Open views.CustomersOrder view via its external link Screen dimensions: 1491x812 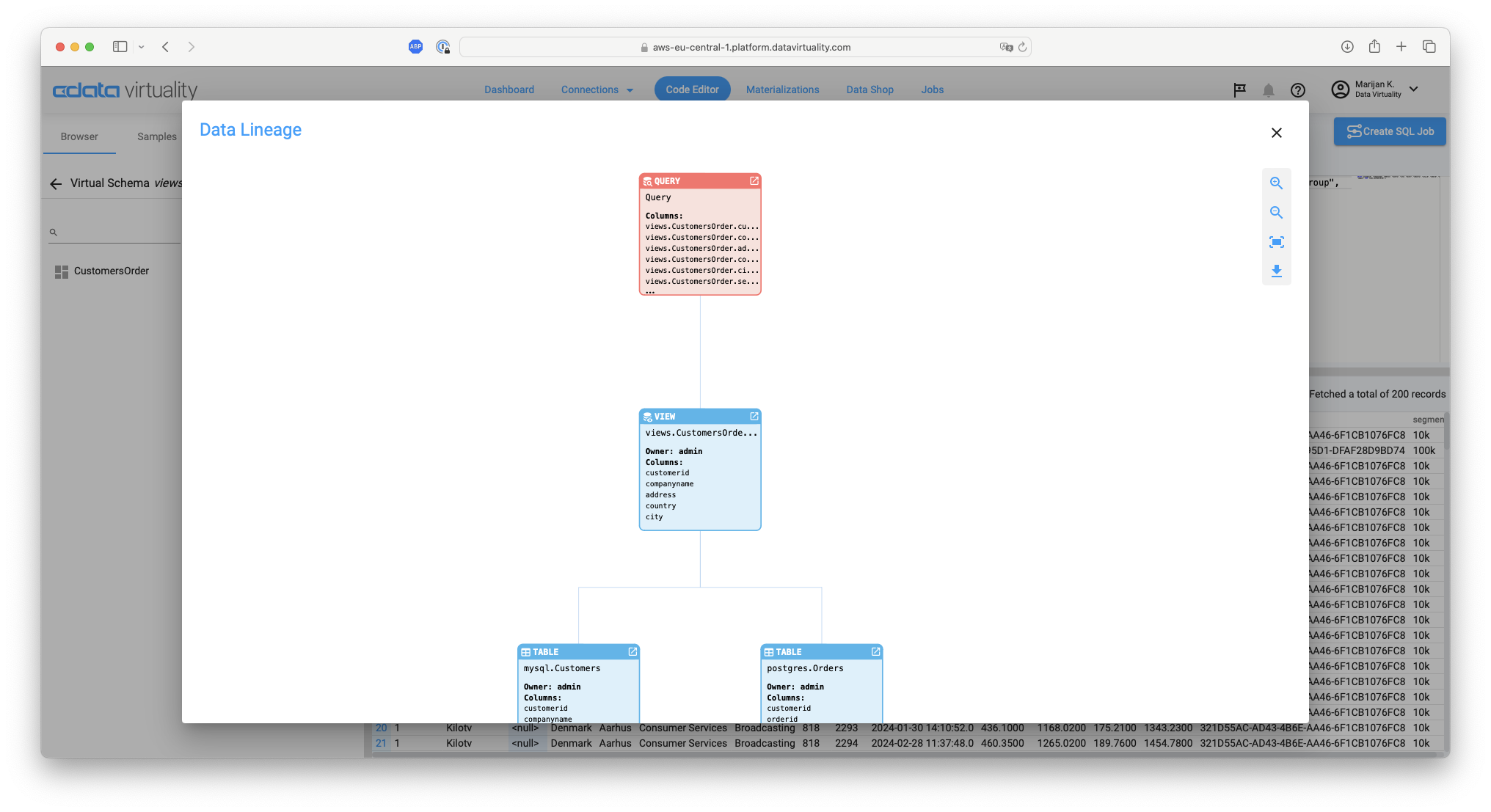754,416
